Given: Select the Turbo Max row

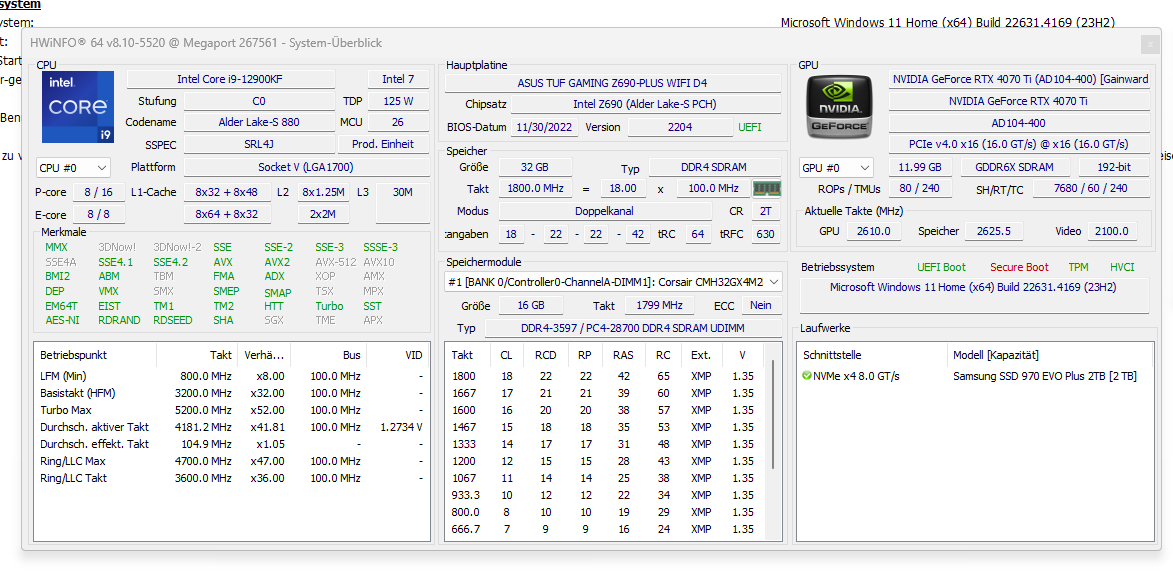Looking at the screenshot, I should [232, 410].
